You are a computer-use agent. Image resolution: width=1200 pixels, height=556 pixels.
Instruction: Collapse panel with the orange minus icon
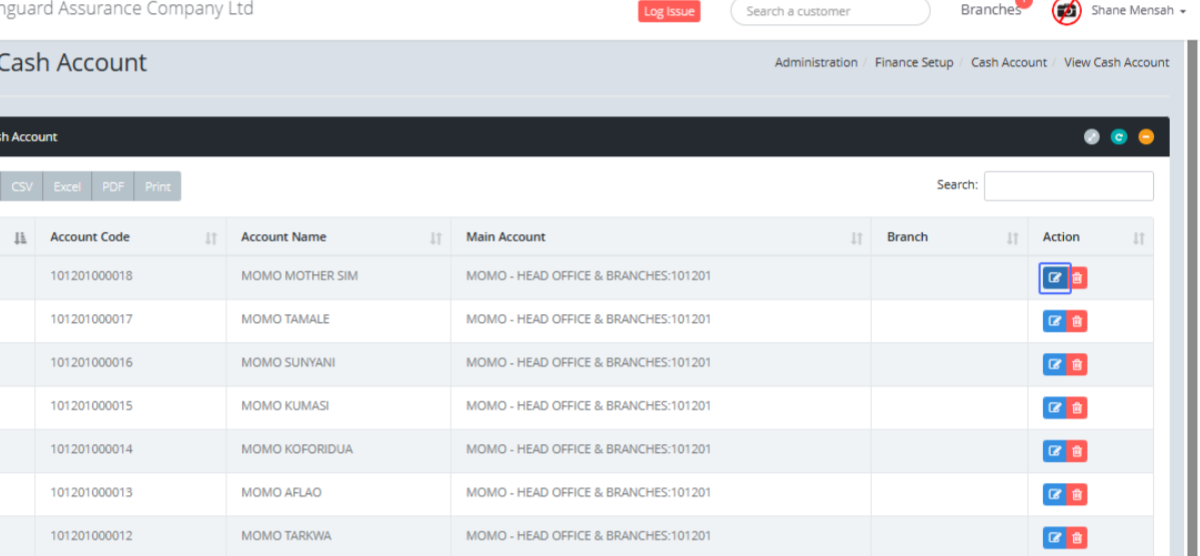(x=1146, y=137)
